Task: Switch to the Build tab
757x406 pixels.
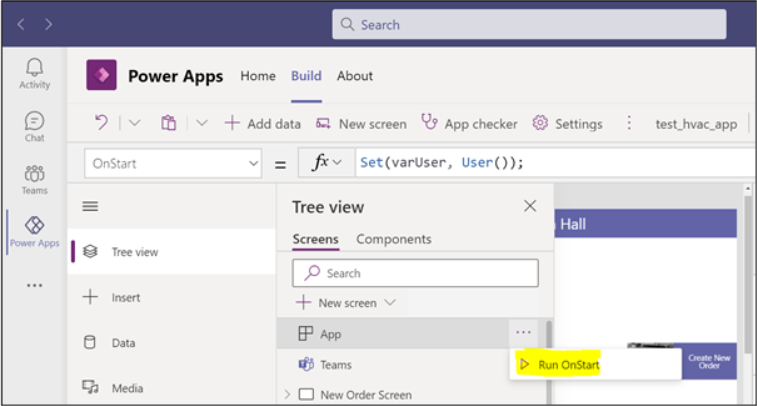Action: coord(306,76)
